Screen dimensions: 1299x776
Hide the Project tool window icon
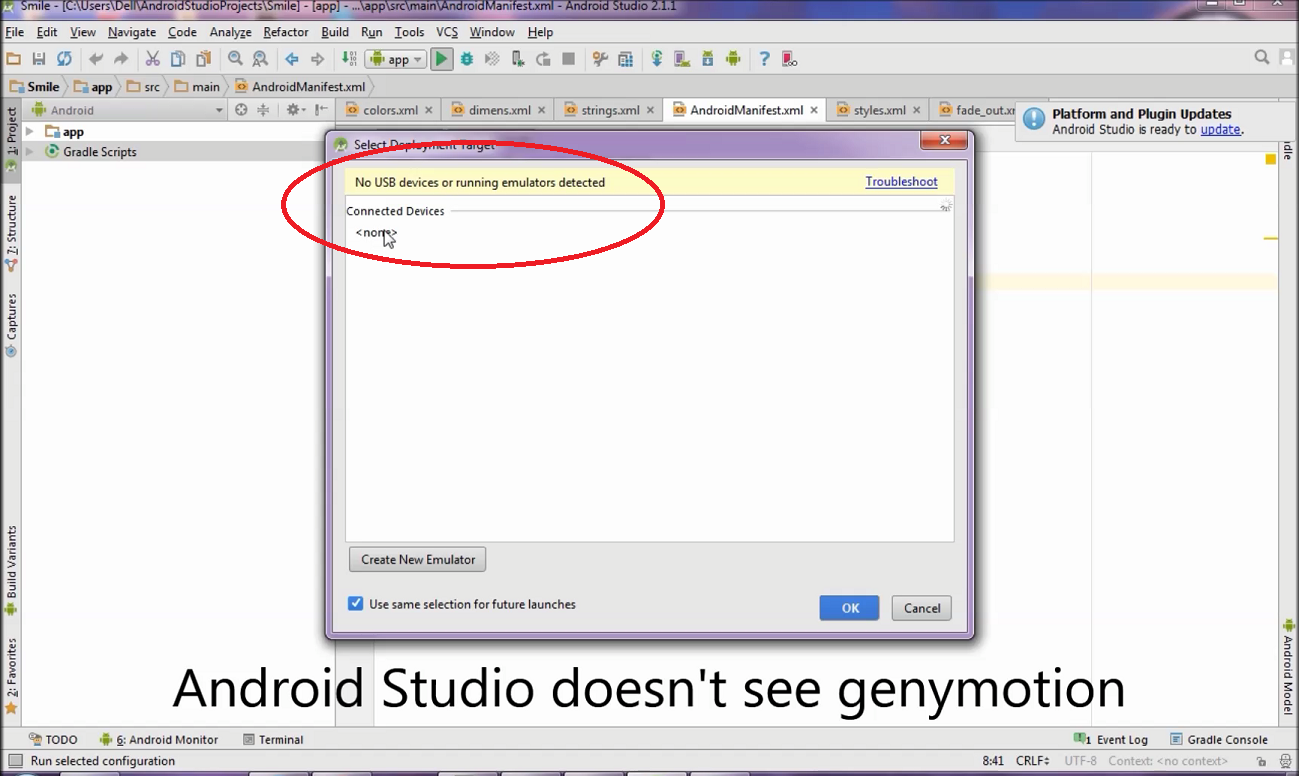[x=321, y=110]
